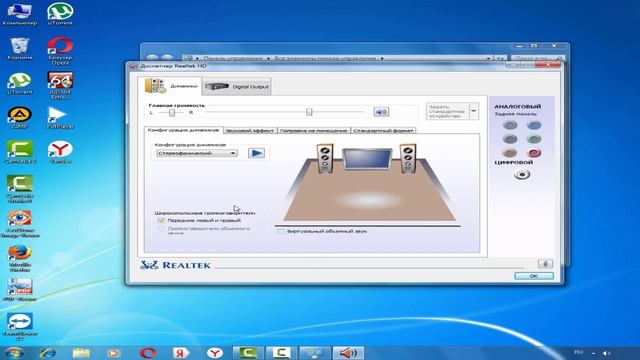Toggle the Громкоговорители объемного звука checkbox
The width and height of the screenshot is (640, 360).
pos(161,229)
